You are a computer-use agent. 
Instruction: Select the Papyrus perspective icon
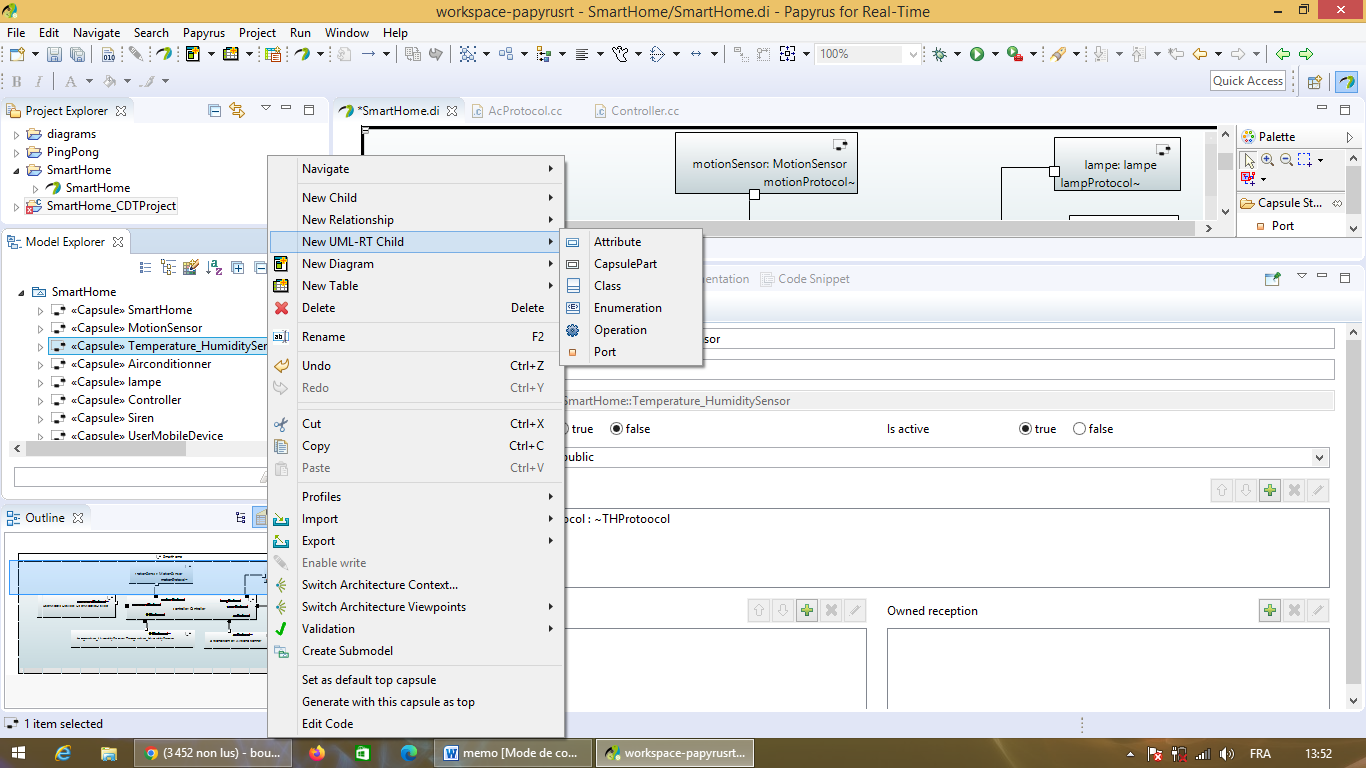[1346, 81]
